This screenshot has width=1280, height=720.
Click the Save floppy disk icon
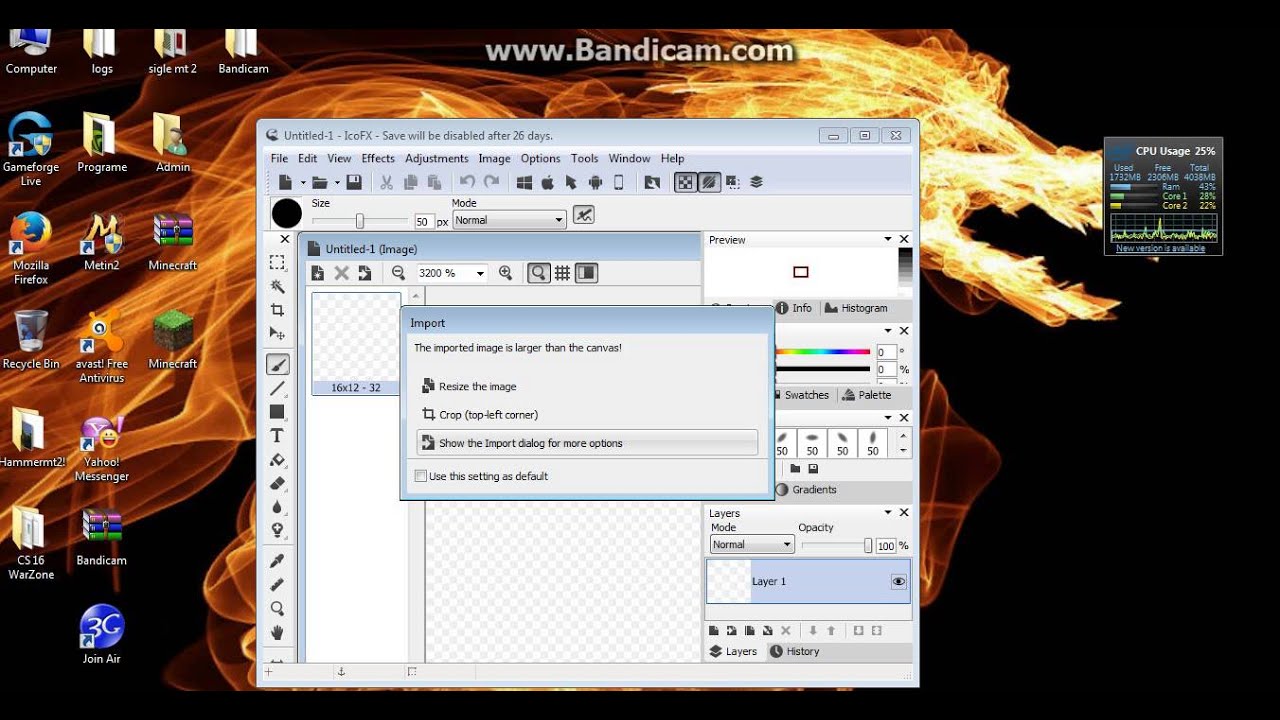pos(354,182)
